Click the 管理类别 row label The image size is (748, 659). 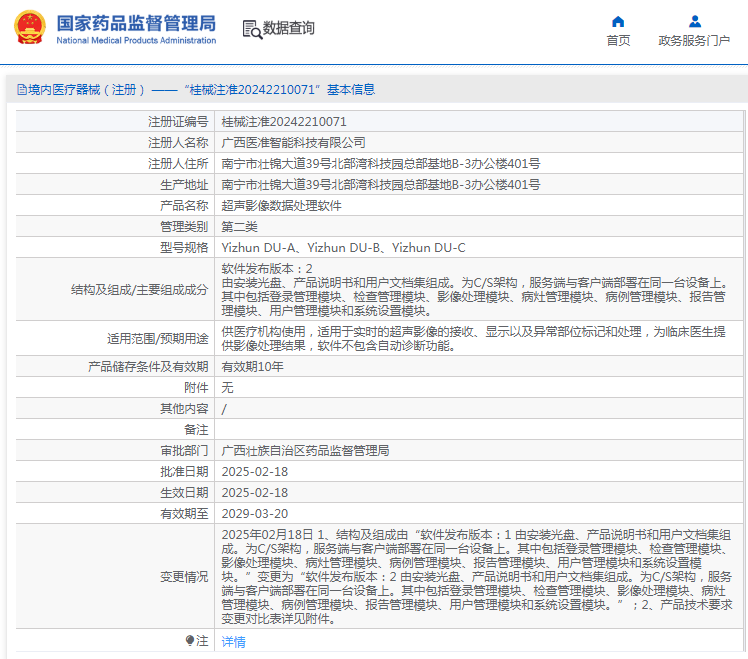pos(184,227)
